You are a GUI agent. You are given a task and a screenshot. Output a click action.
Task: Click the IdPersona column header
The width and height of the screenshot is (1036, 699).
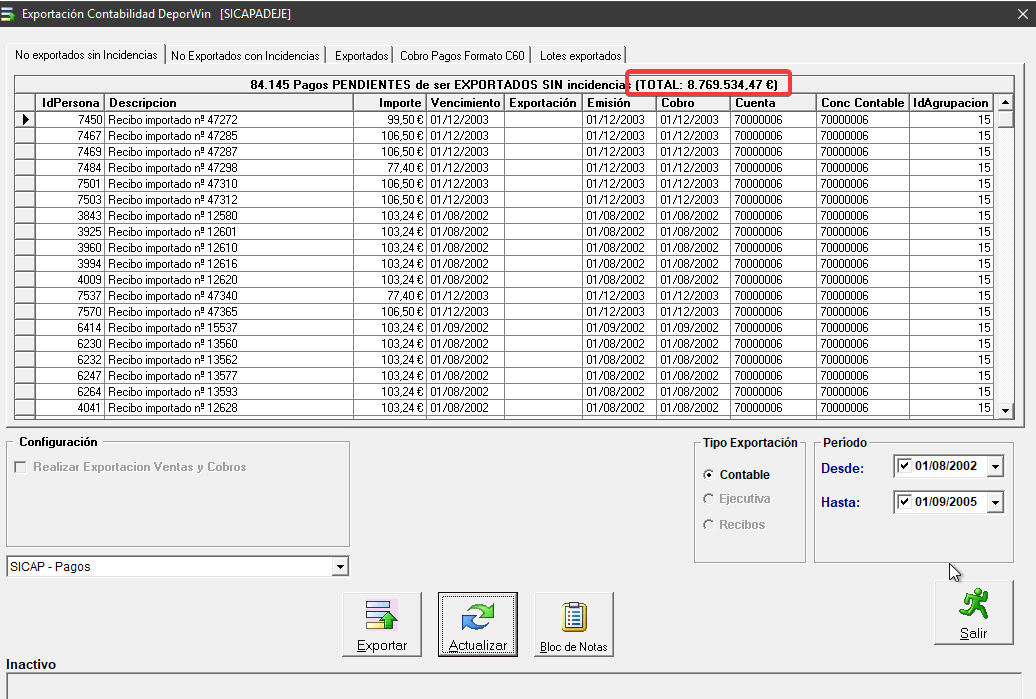(69, 103)
